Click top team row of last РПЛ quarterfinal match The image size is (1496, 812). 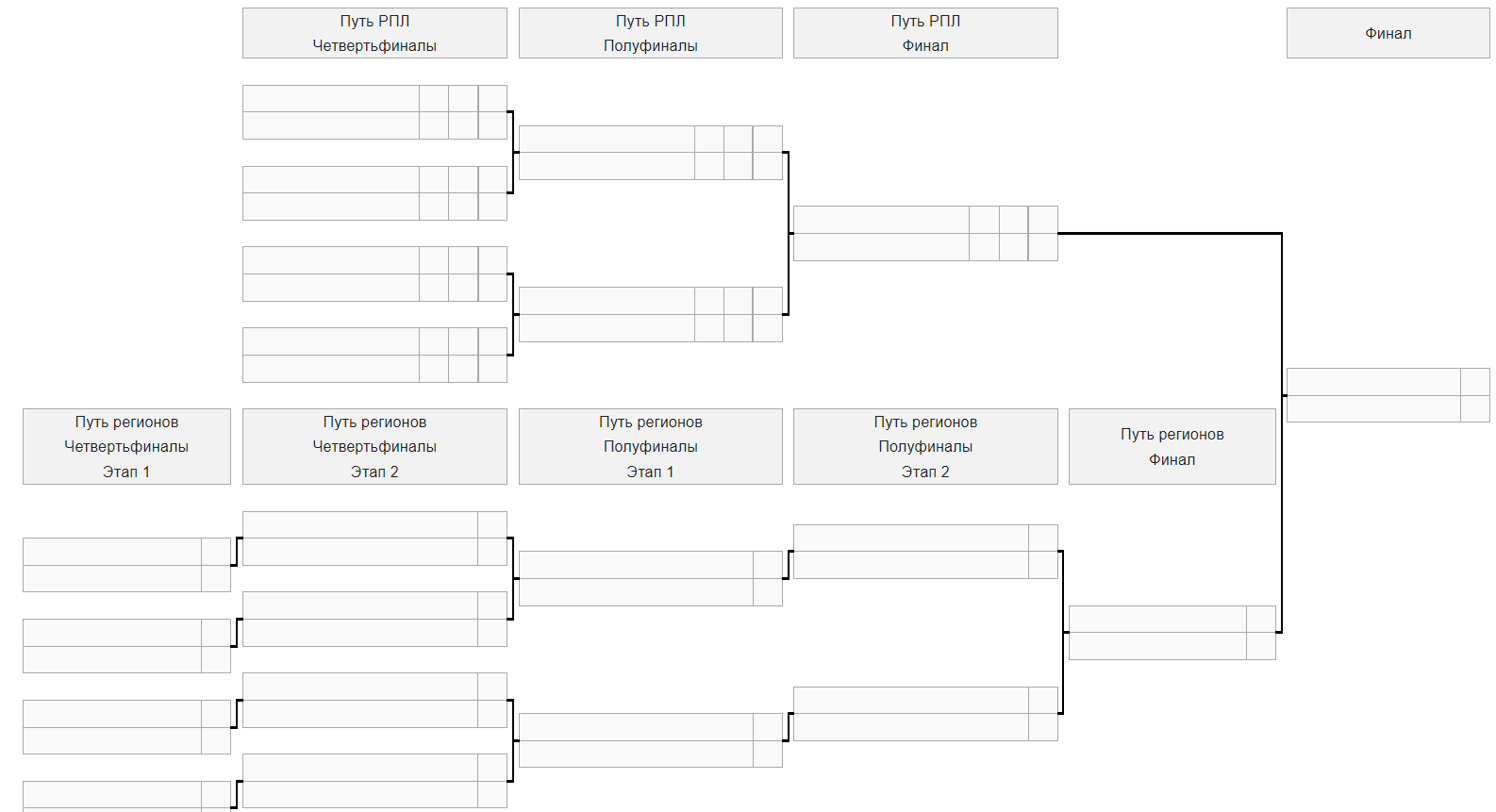pos(330,341)
